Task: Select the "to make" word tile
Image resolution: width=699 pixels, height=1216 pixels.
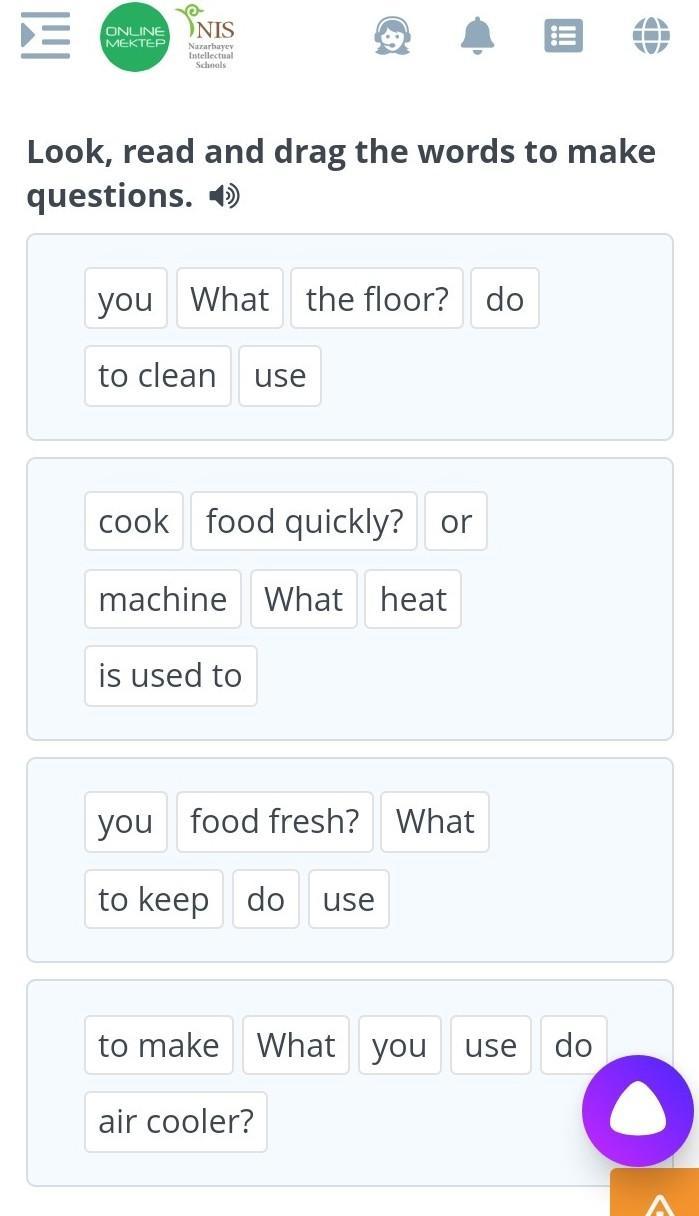Action: point(158,1045)
